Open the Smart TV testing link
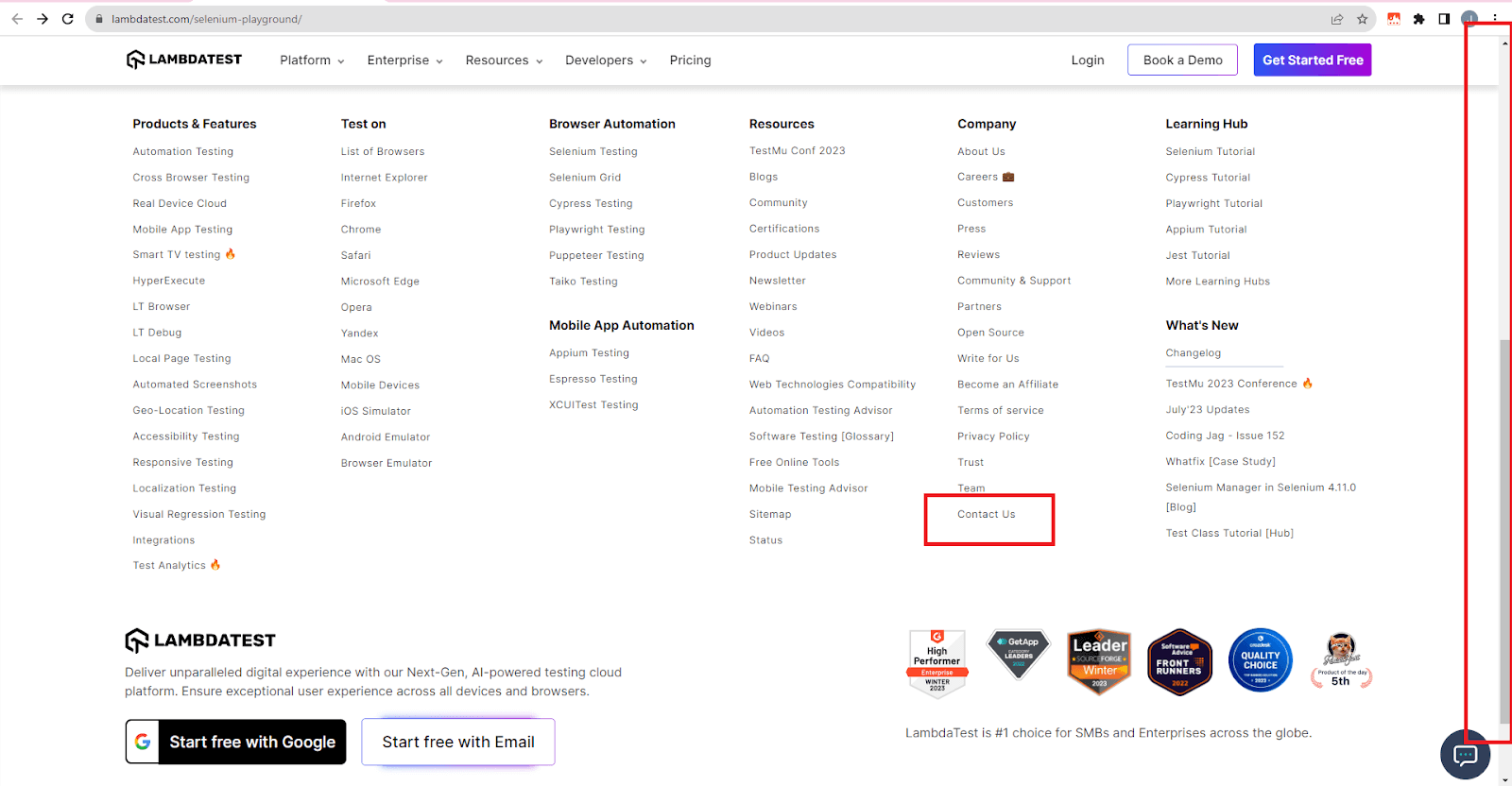This screenshot has width=1512, height=786. [x=184, y=255]
